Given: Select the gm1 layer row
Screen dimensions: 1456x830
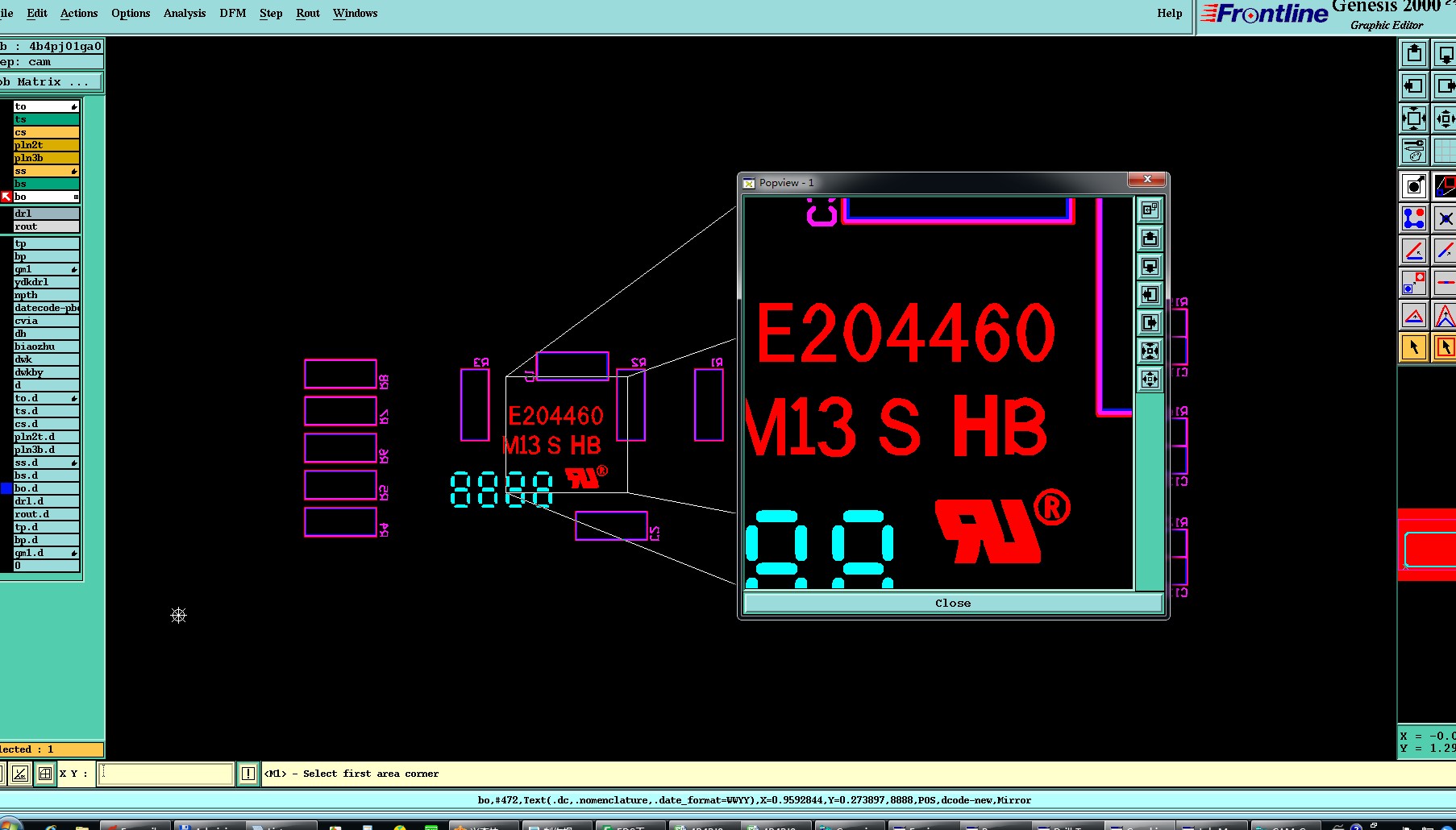Looking at the screenshot, I should pos(47,269).
